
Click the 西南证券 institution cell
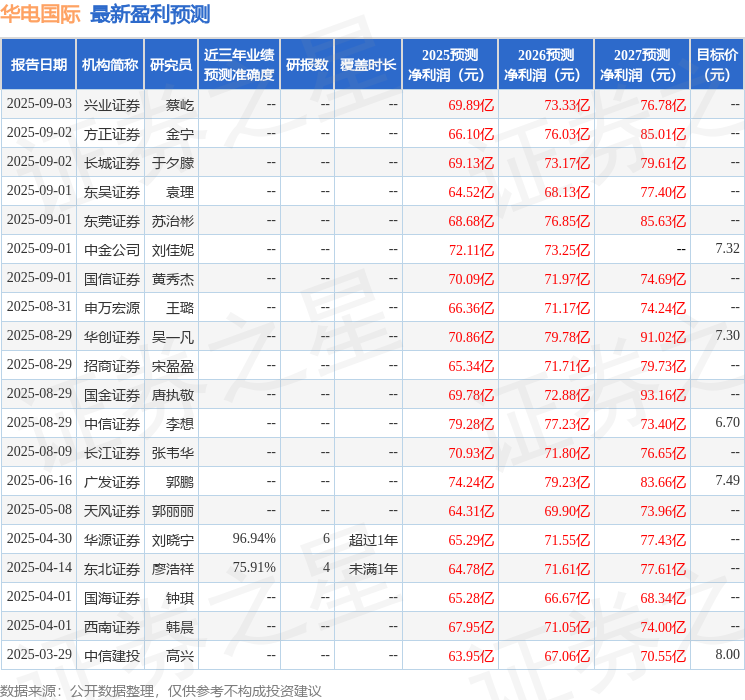(x=112, y=627)
